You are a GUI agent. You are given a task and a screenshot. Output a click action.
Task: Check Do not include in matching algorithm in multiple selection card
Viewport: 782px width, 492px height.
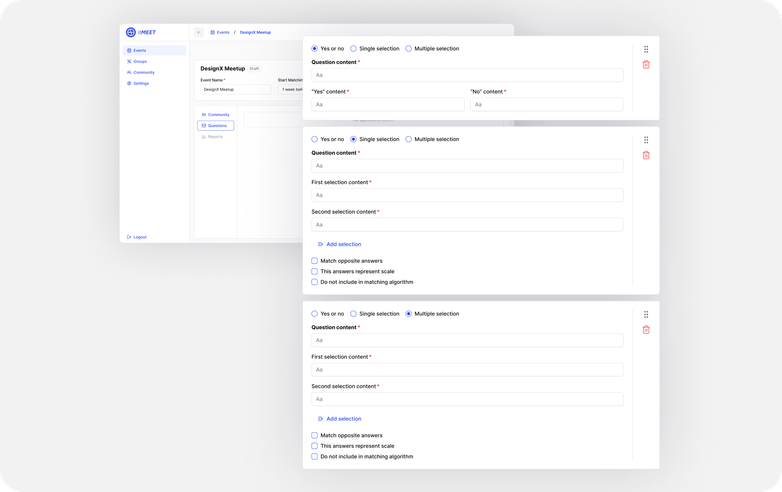point(314,456)
